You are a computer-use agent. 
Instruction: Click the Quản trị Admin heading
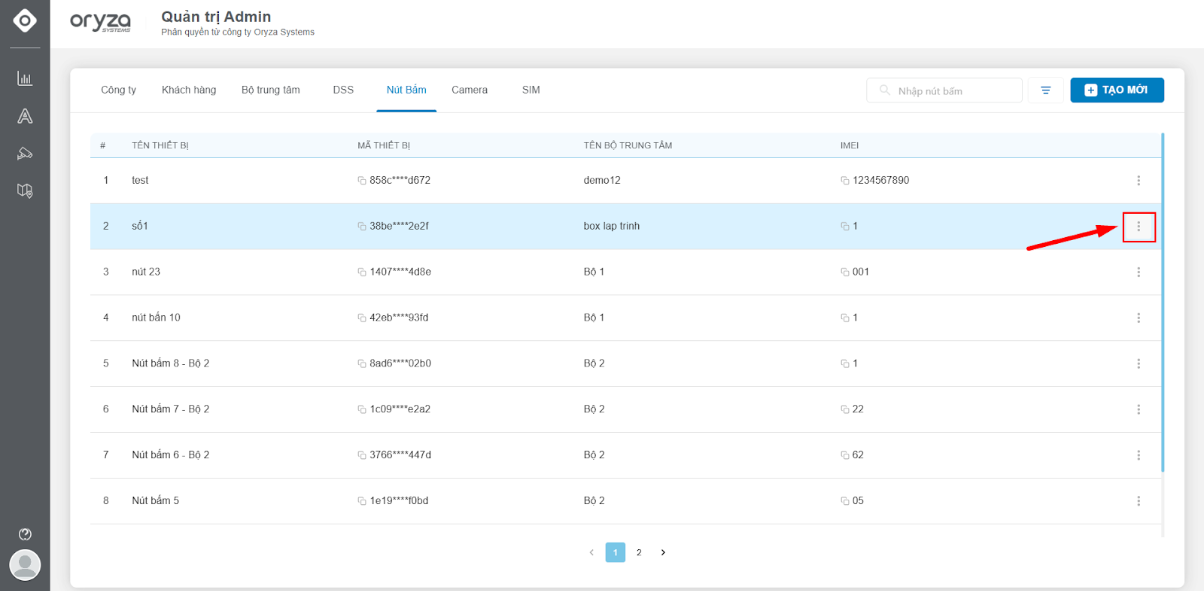point(216,17)
